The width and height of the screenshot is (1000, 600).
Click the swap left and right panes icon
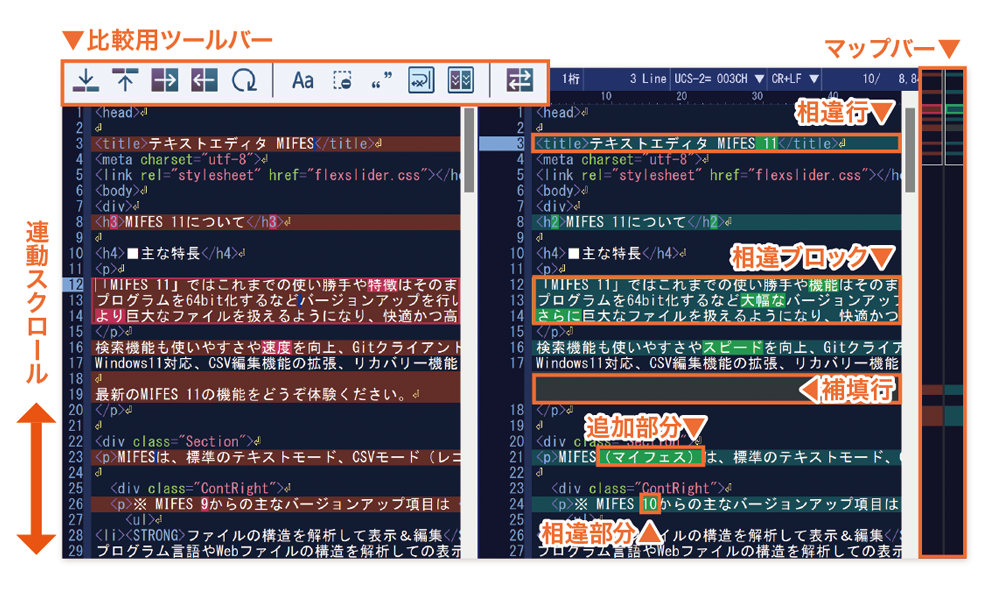[520, 80]
